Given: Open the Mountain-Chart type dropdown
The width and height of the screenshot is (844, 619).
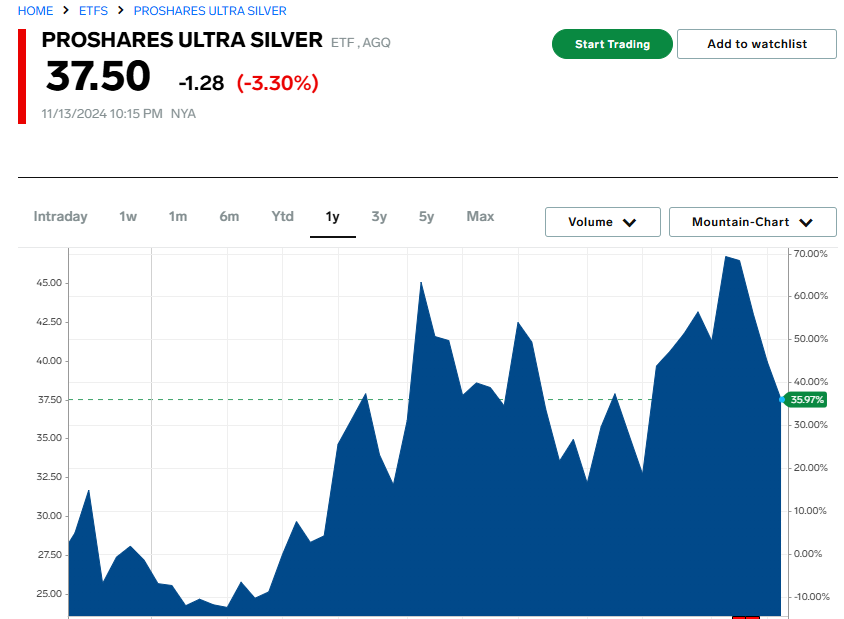Looking at the screenshot, I should point(752,222).
